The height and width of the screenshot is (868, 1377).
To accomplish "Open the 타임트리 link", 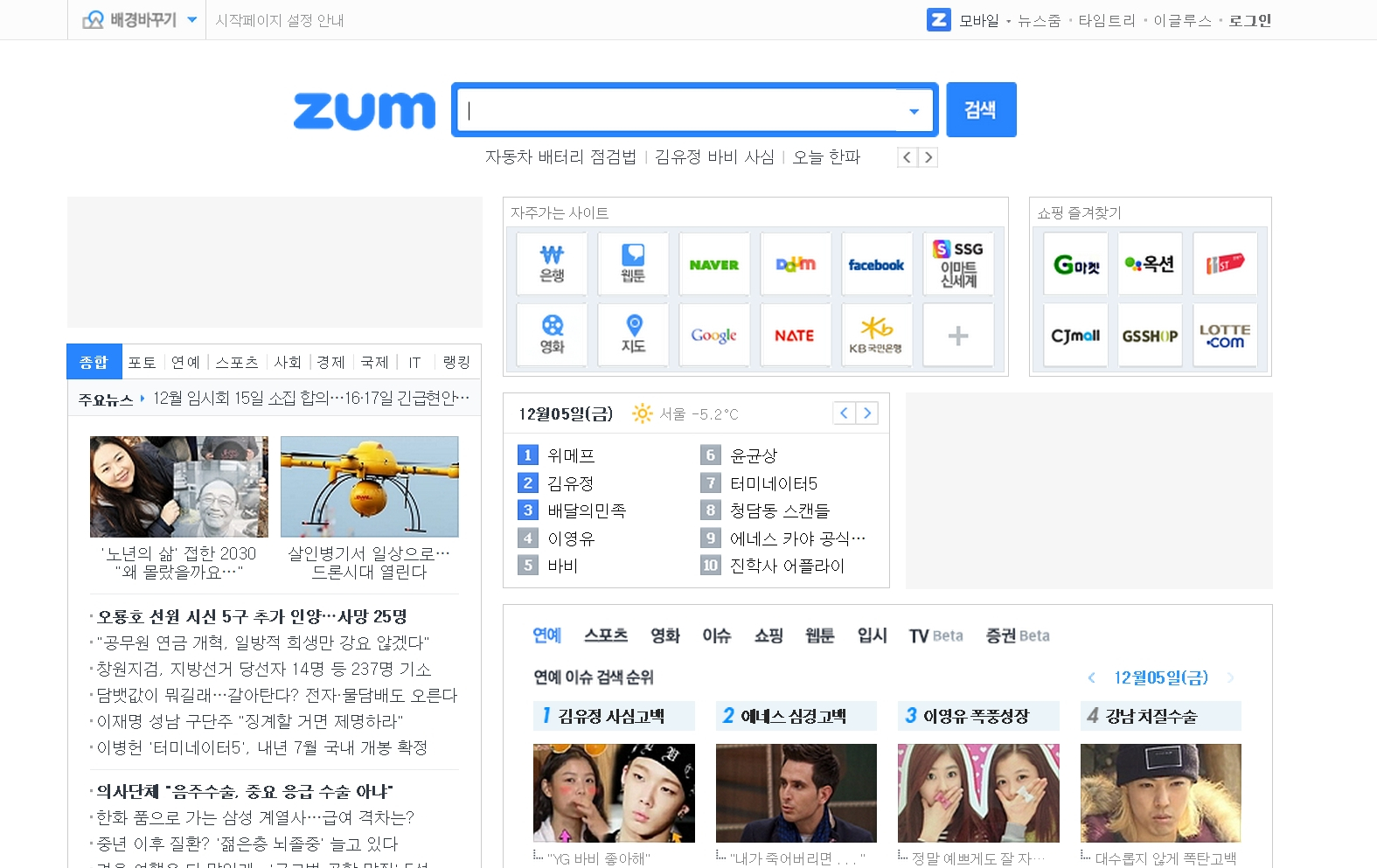I will (x=1107, y=20).
